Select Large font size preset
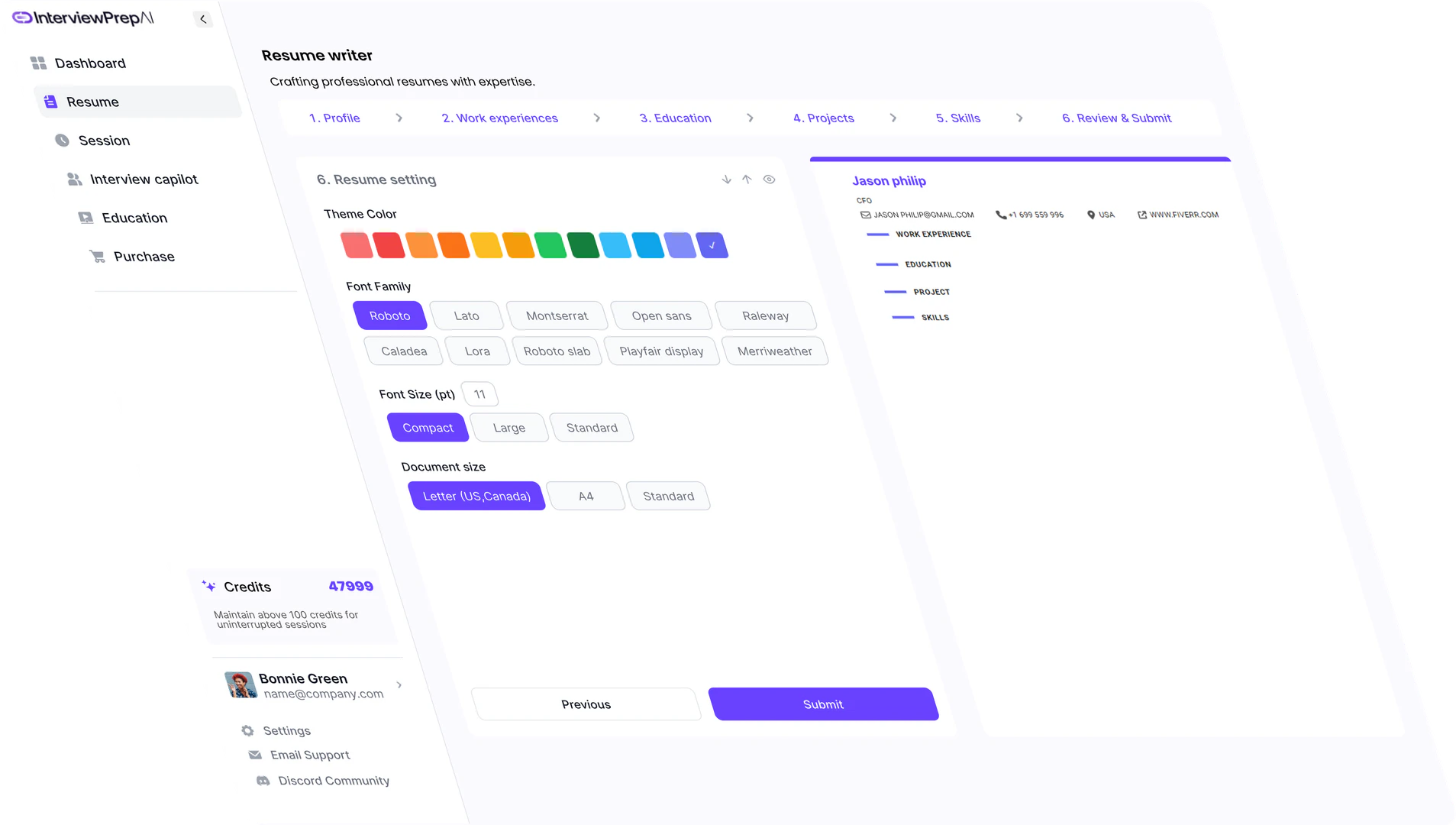Screen dimensions: 1456x825 coord(508,428)
